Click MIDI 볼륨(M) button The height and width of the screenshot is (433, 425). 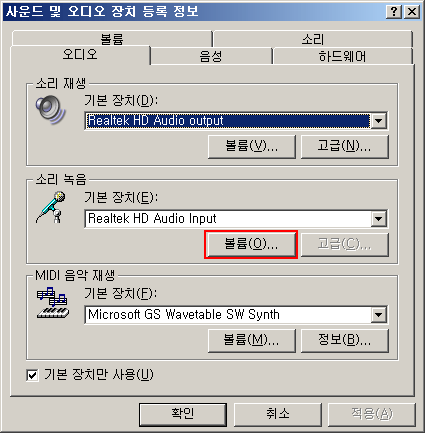tap(252, 340)
